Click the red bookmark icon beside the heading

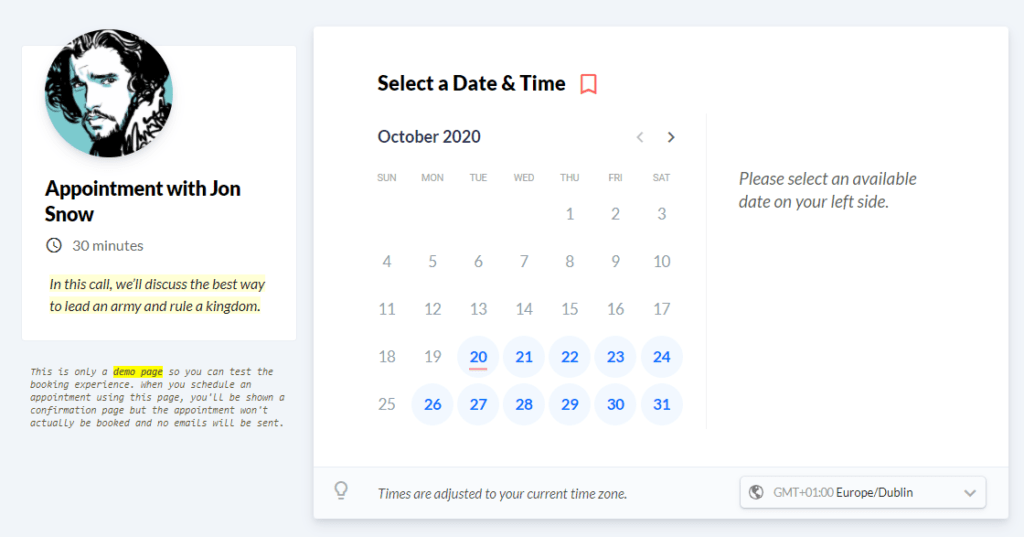(588, 84)
